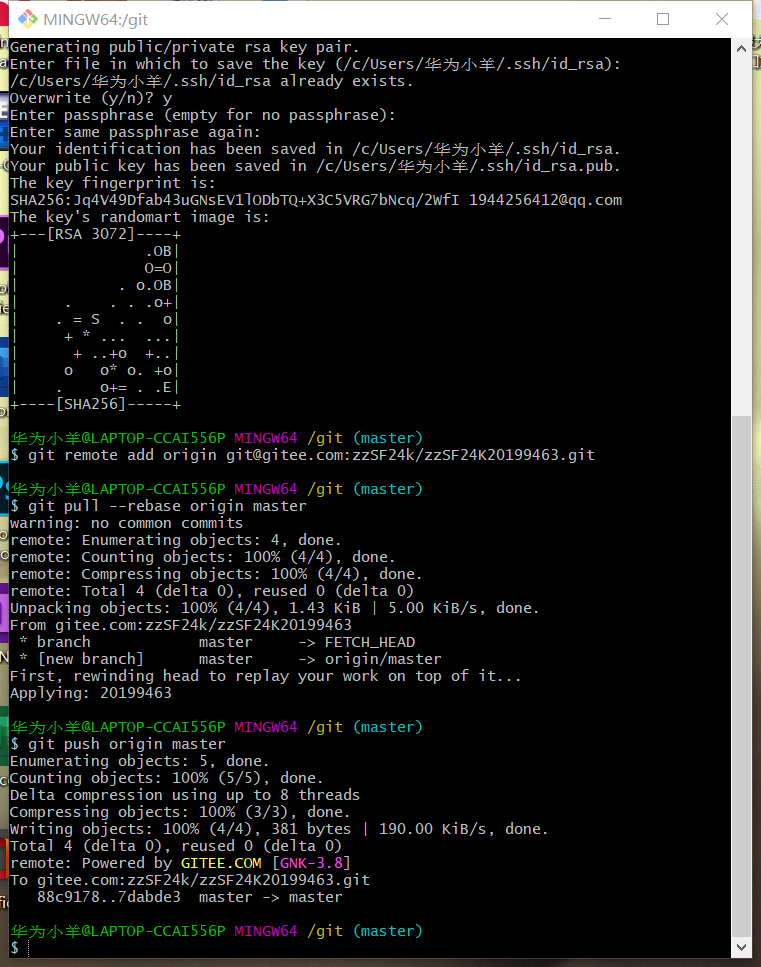Screen dimensions: 761x967
Task: Click 'Enter same passphrase again:' line
Action: (136, 133)
